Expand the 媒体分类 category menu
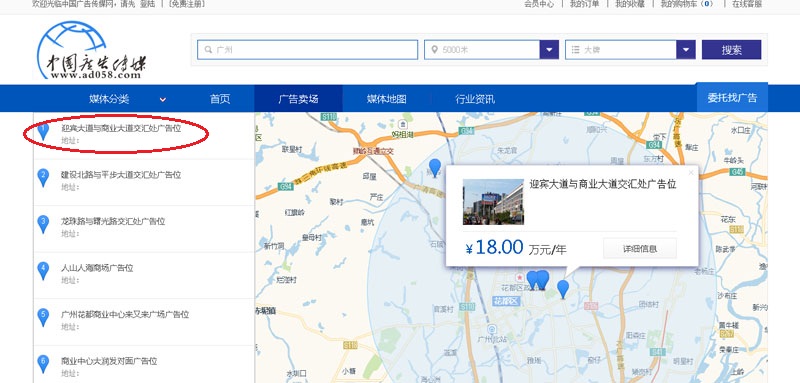The height and width of the screenshot is (383, 800). (128, 99)
